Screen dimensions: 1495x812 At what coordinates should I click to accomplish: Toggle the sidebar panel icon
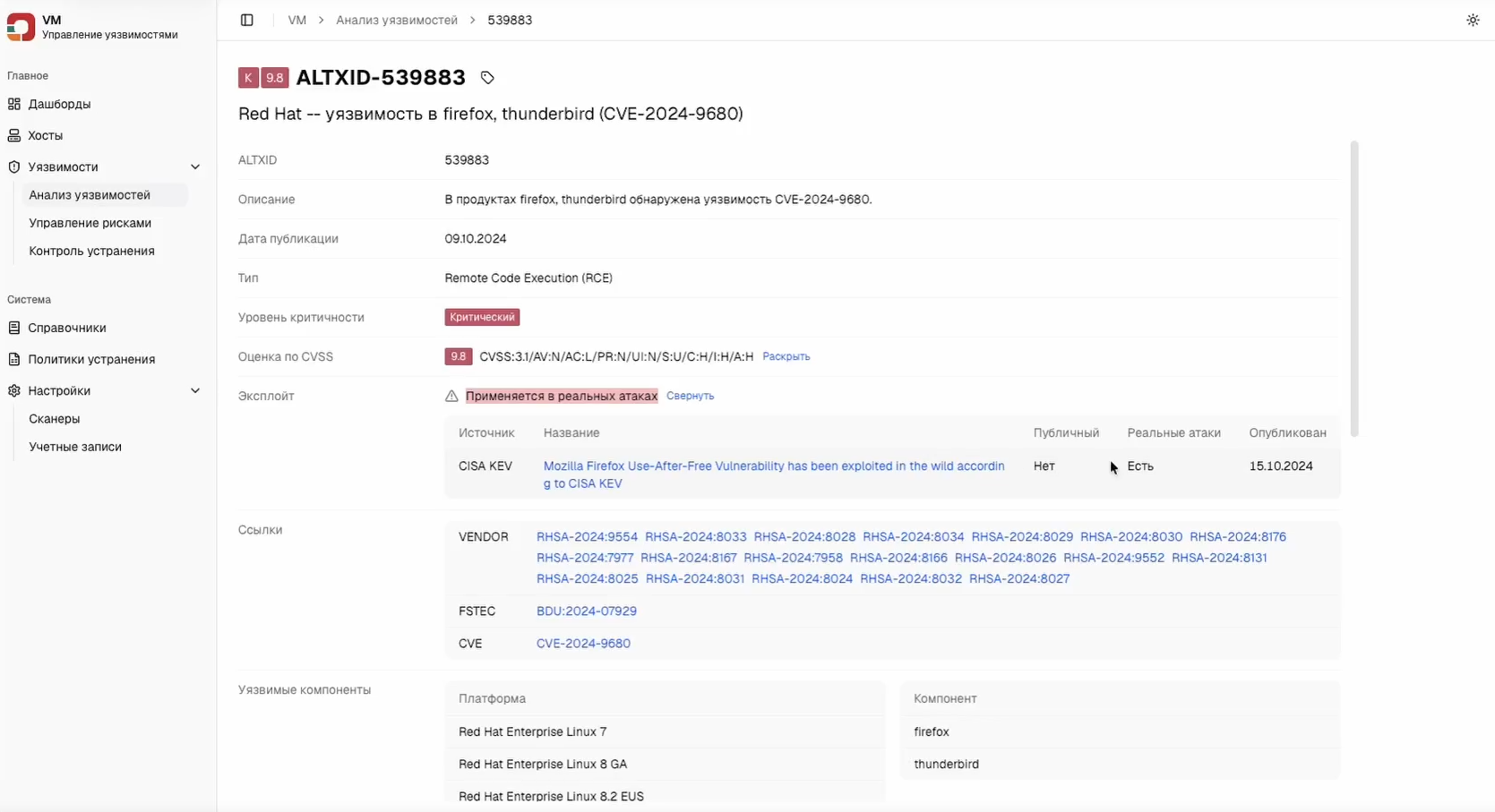click(x=247, y=20)
